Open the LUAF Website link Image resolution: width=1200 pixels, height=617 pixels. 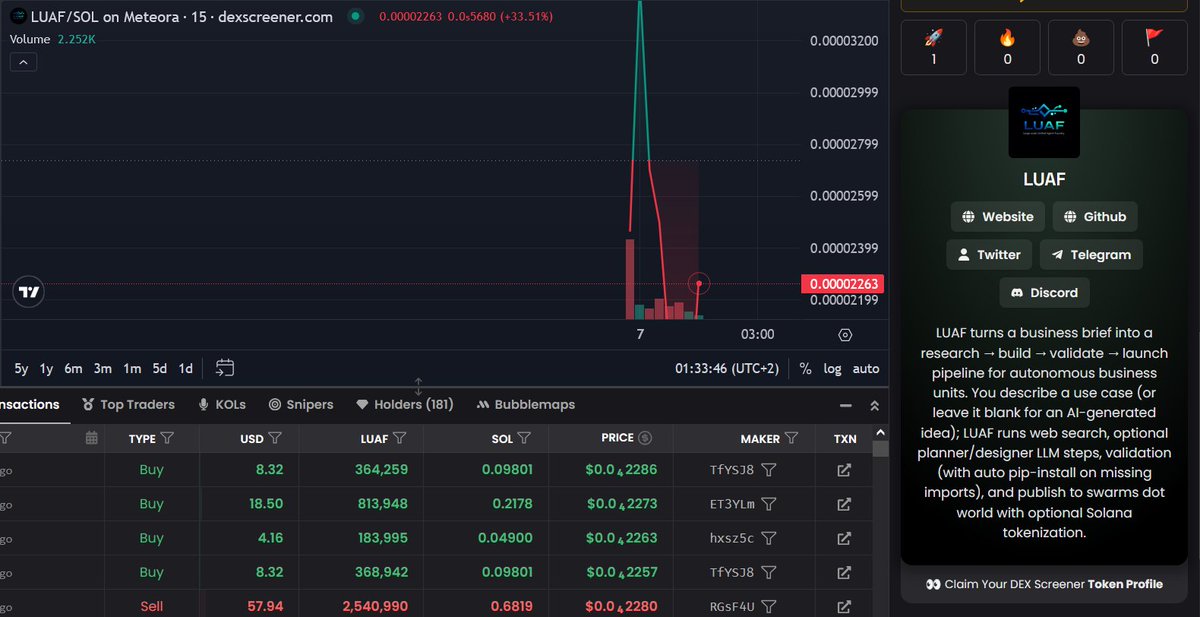997,216
